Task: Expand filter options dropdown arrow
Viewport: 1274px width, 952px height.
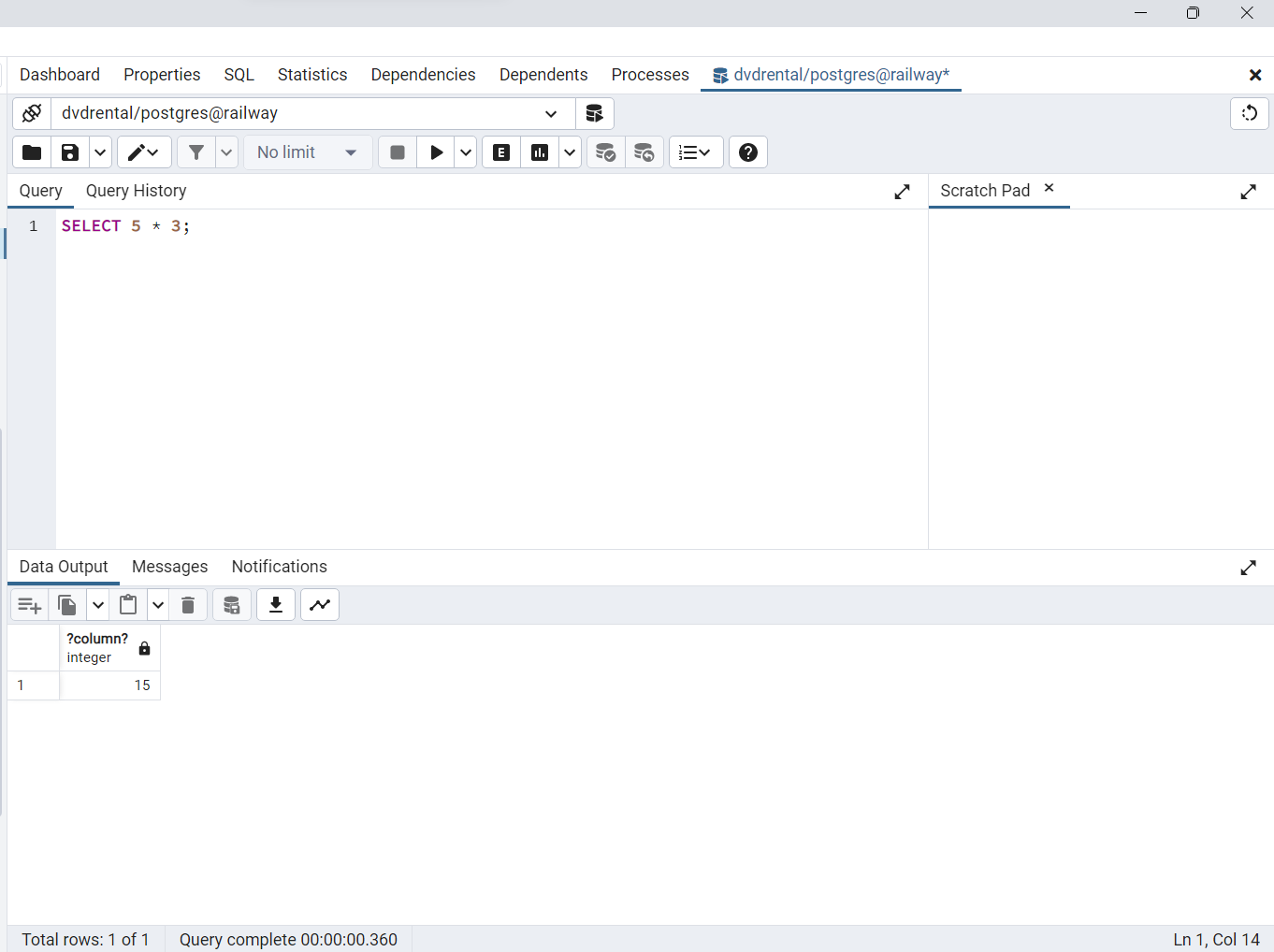Action: [226, 152]
